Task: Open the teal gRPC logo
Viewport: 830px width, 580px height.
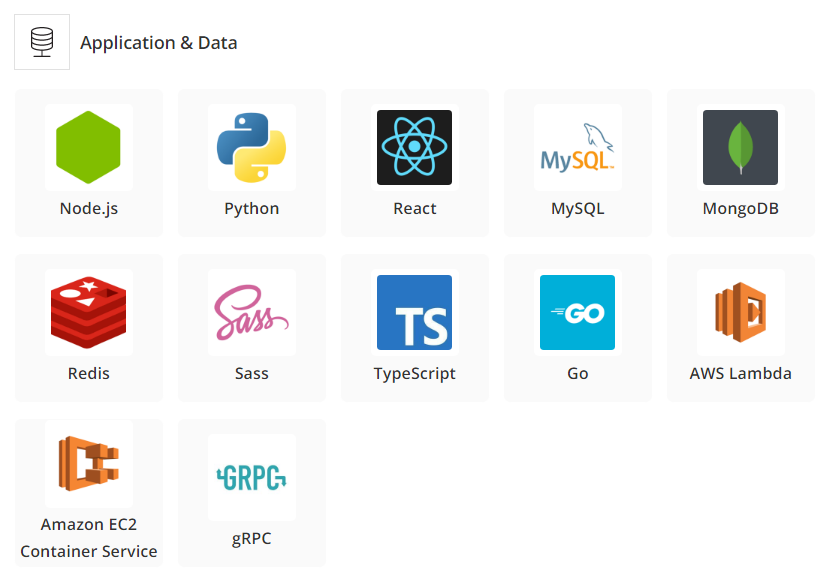Action: click(251, 477)
